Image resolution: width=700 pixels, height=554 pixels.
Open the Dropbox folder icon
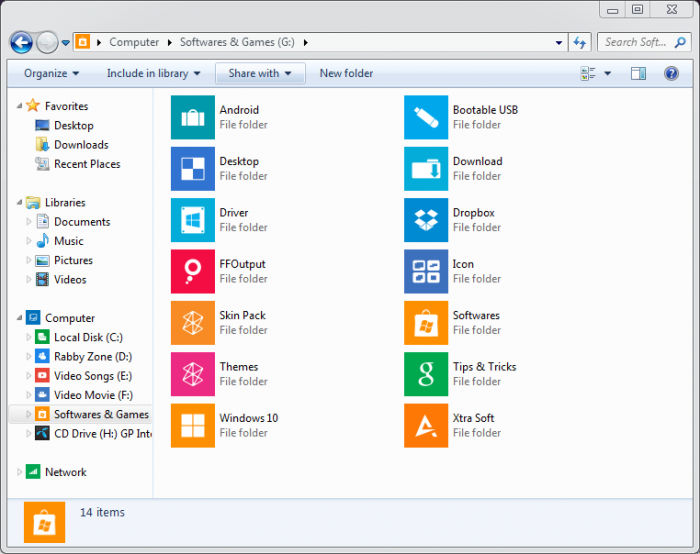[425, 220]
